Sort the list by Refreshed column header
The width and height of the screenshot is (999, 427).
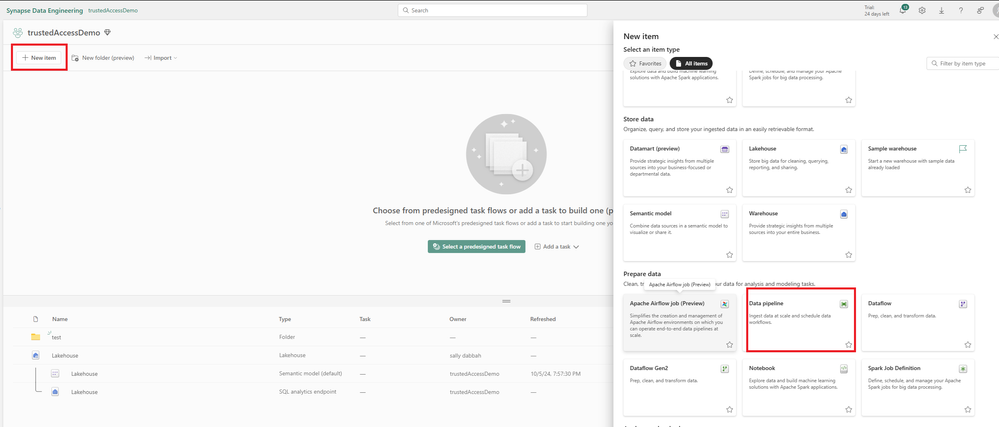543,319
